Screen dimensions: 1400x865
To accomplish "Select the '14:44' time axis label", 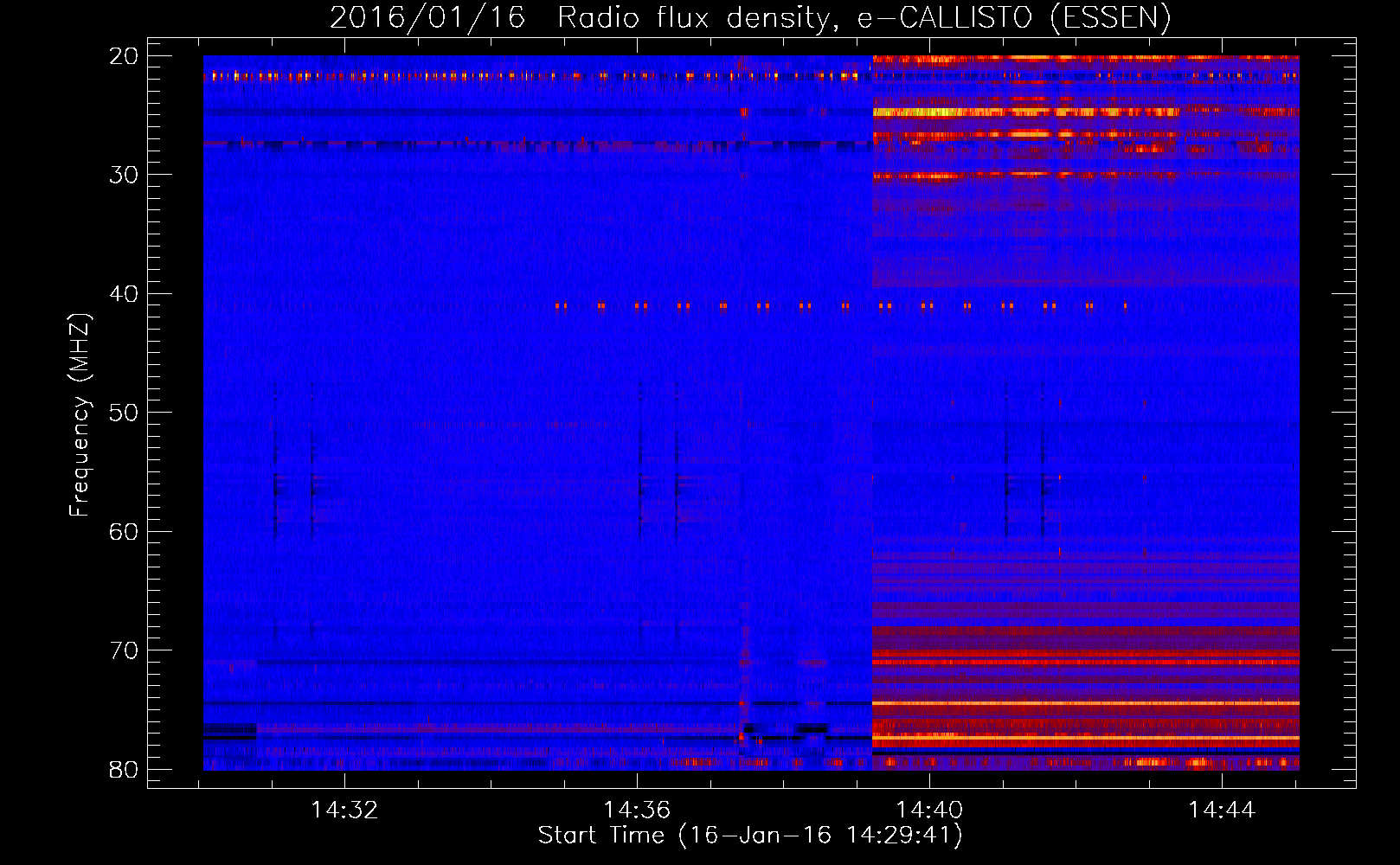I will 1222,811.
